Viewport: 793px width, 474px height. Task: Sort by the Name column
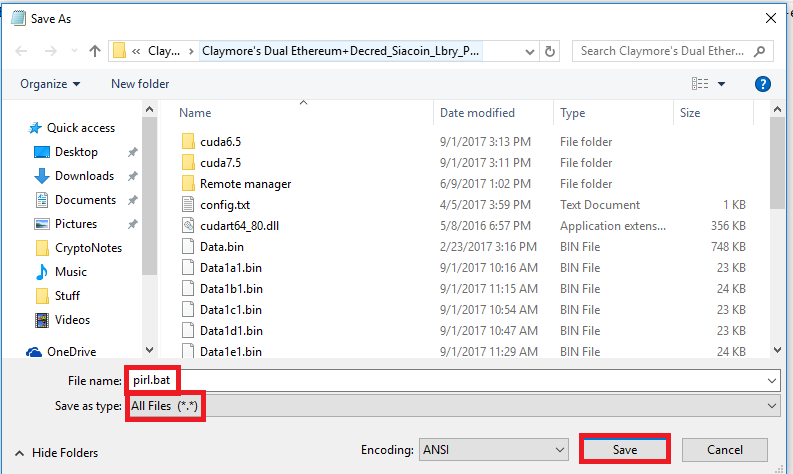pos(195,113)
